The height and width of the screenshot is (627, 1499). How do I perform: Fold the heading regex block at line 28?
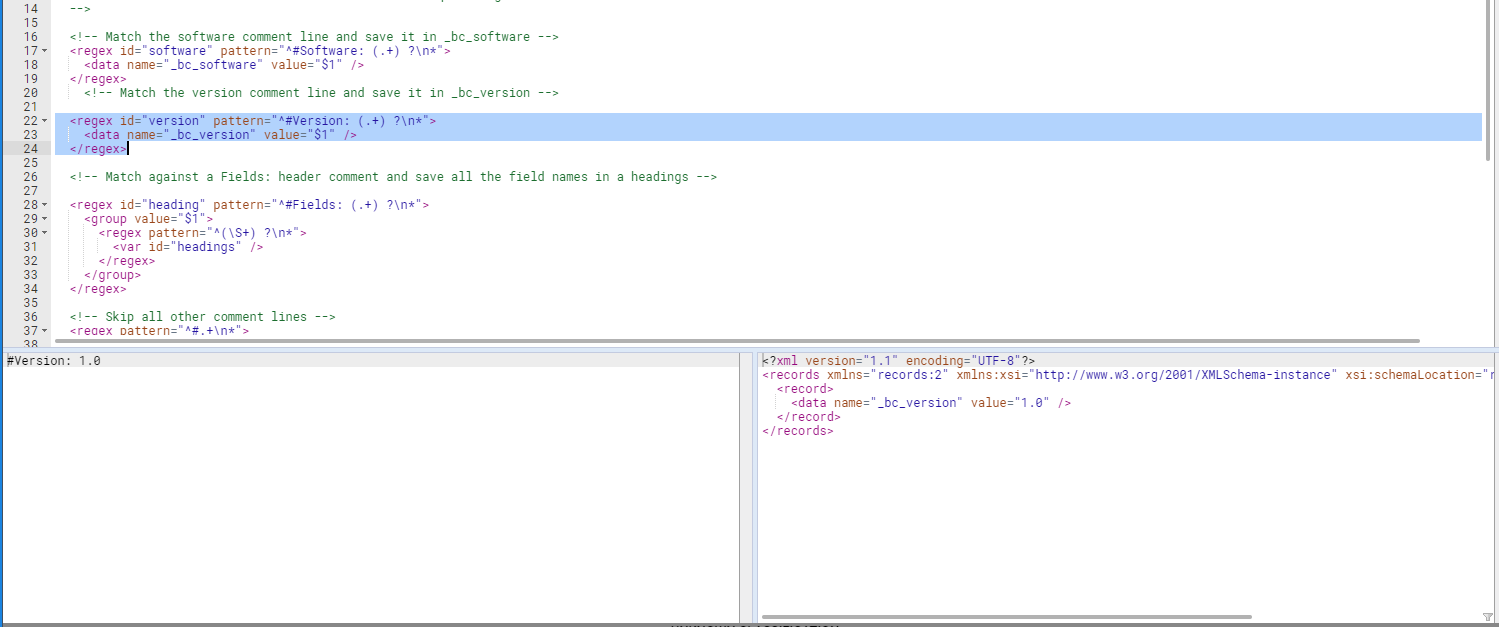tap(45, 205)
